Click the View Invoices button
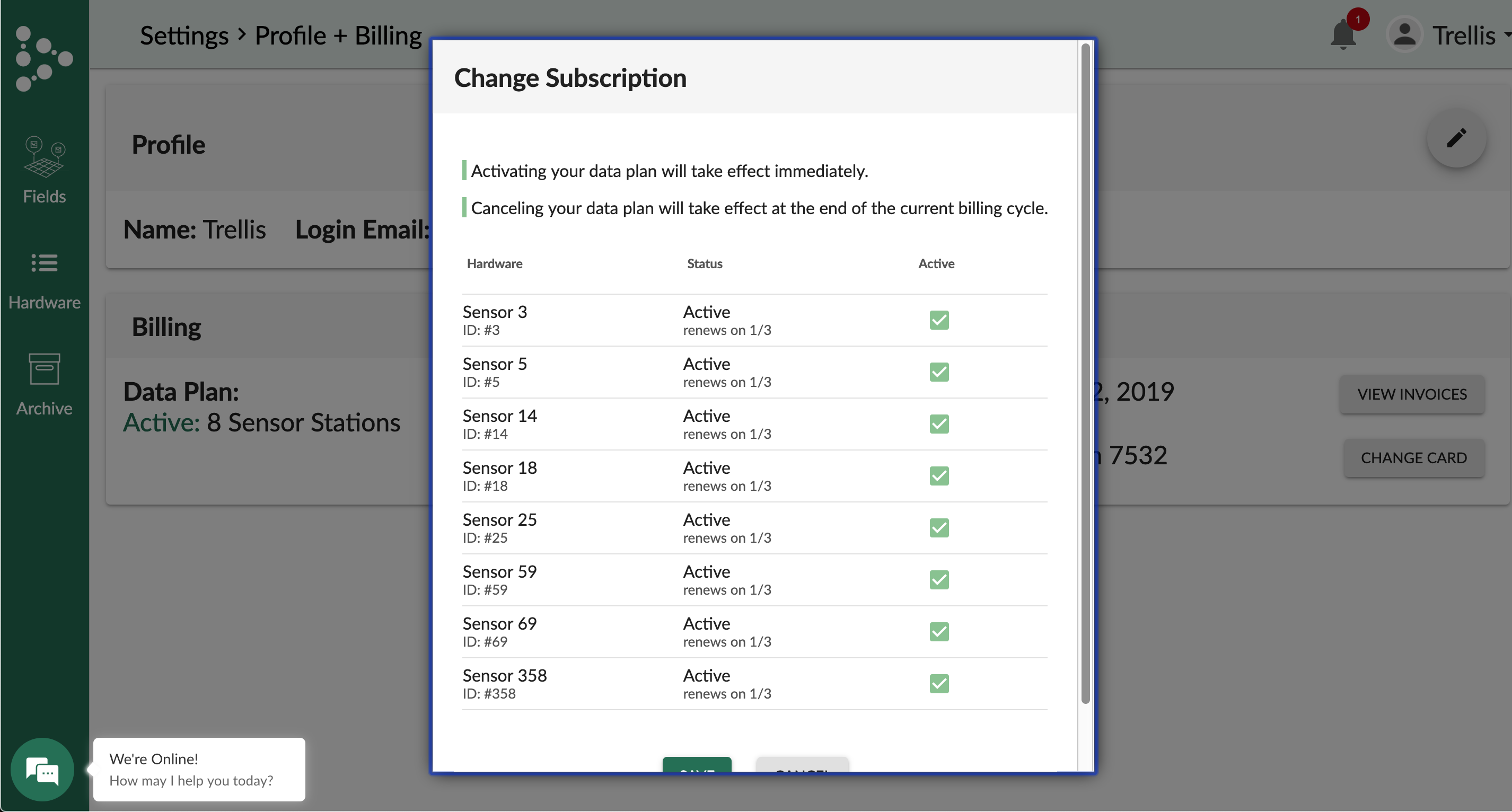The height and width of the screenshot is (812, 1512). click(x=1412, y=394)
